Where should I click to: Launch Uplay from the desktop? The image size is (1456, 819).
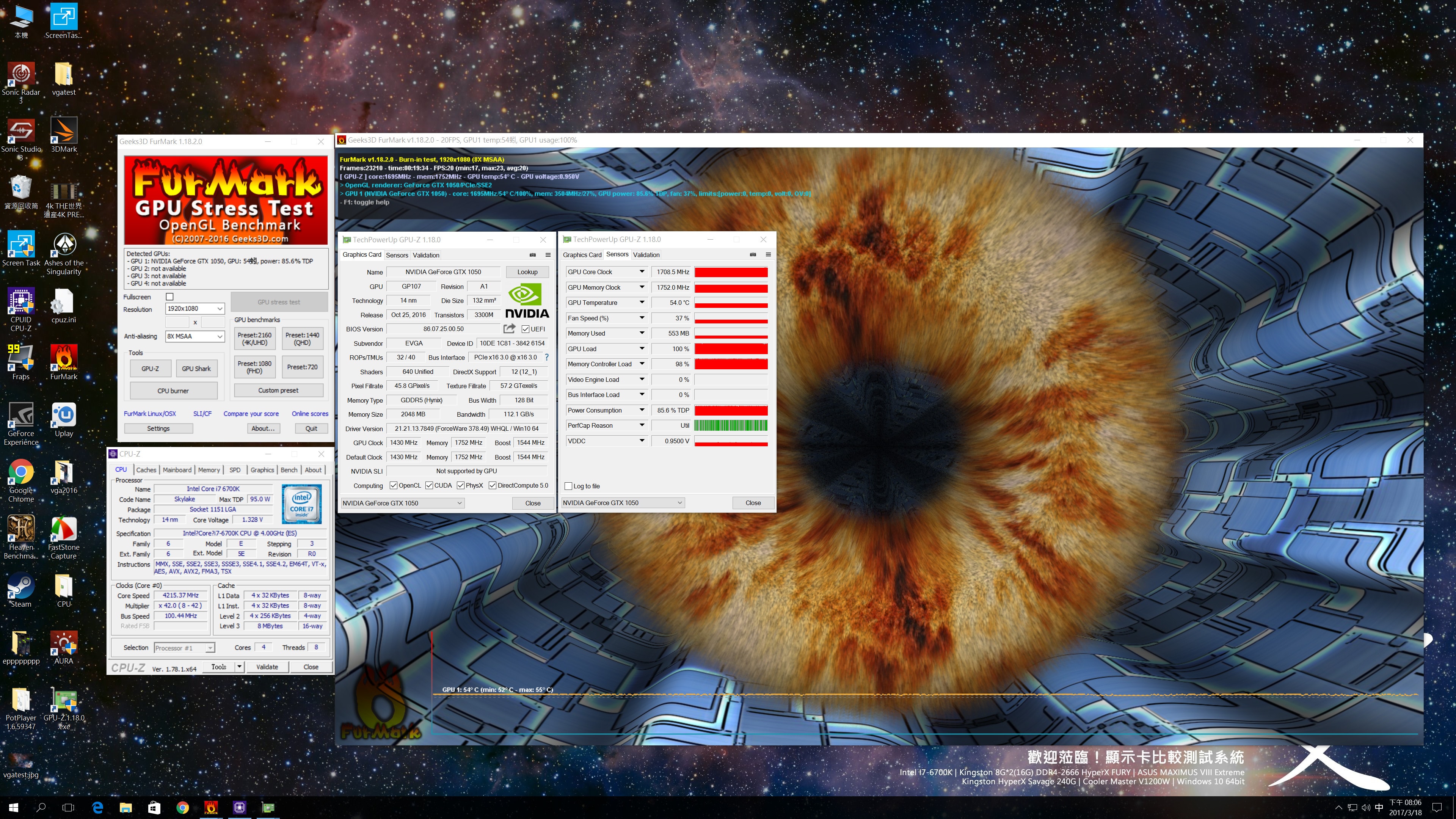[64, 419]
